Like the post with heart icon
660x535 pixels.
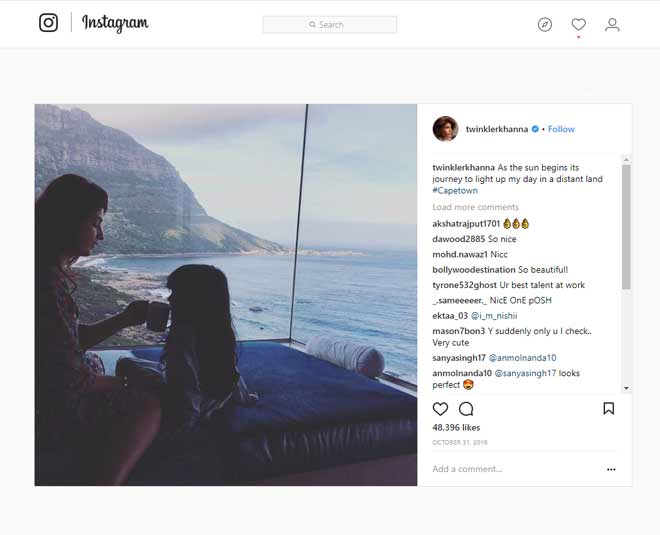click(440, 409)
